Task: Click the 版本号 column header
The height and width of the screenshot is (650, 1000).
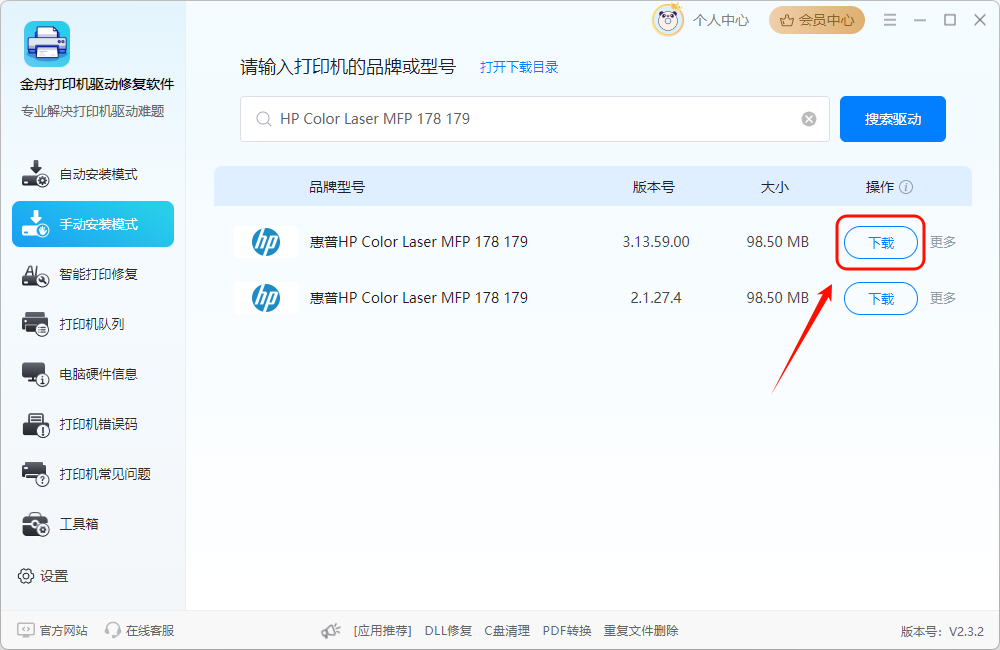Action: coord(654,187)
